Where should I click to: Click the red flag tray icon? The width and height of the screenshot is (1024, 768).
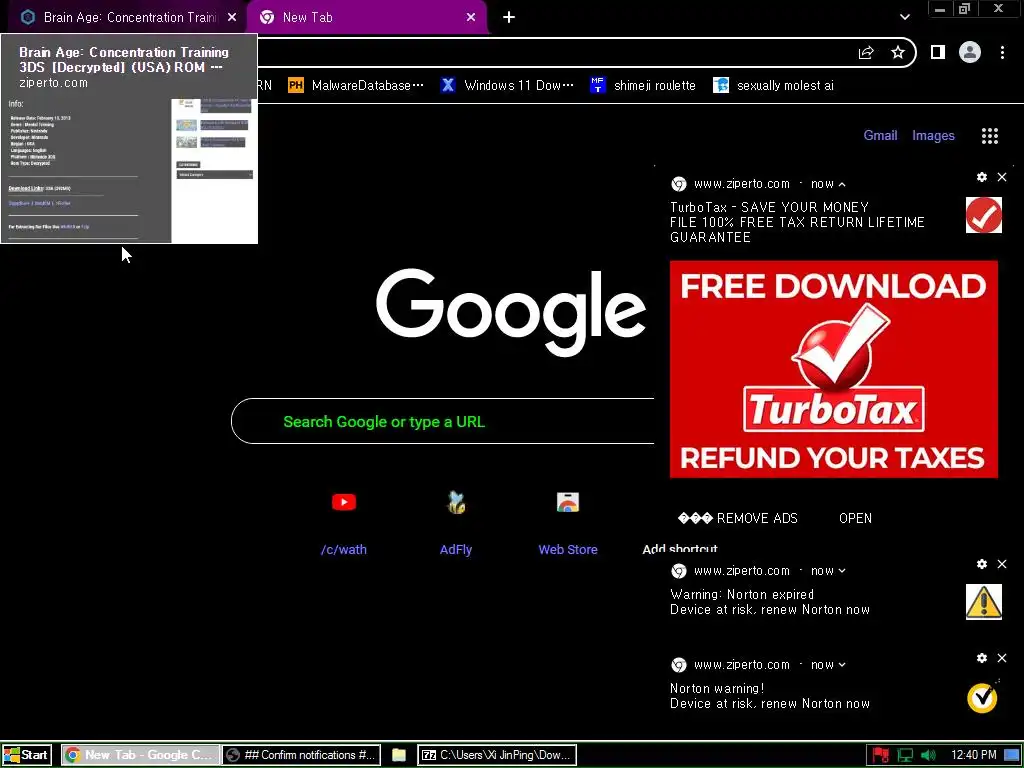880,756
